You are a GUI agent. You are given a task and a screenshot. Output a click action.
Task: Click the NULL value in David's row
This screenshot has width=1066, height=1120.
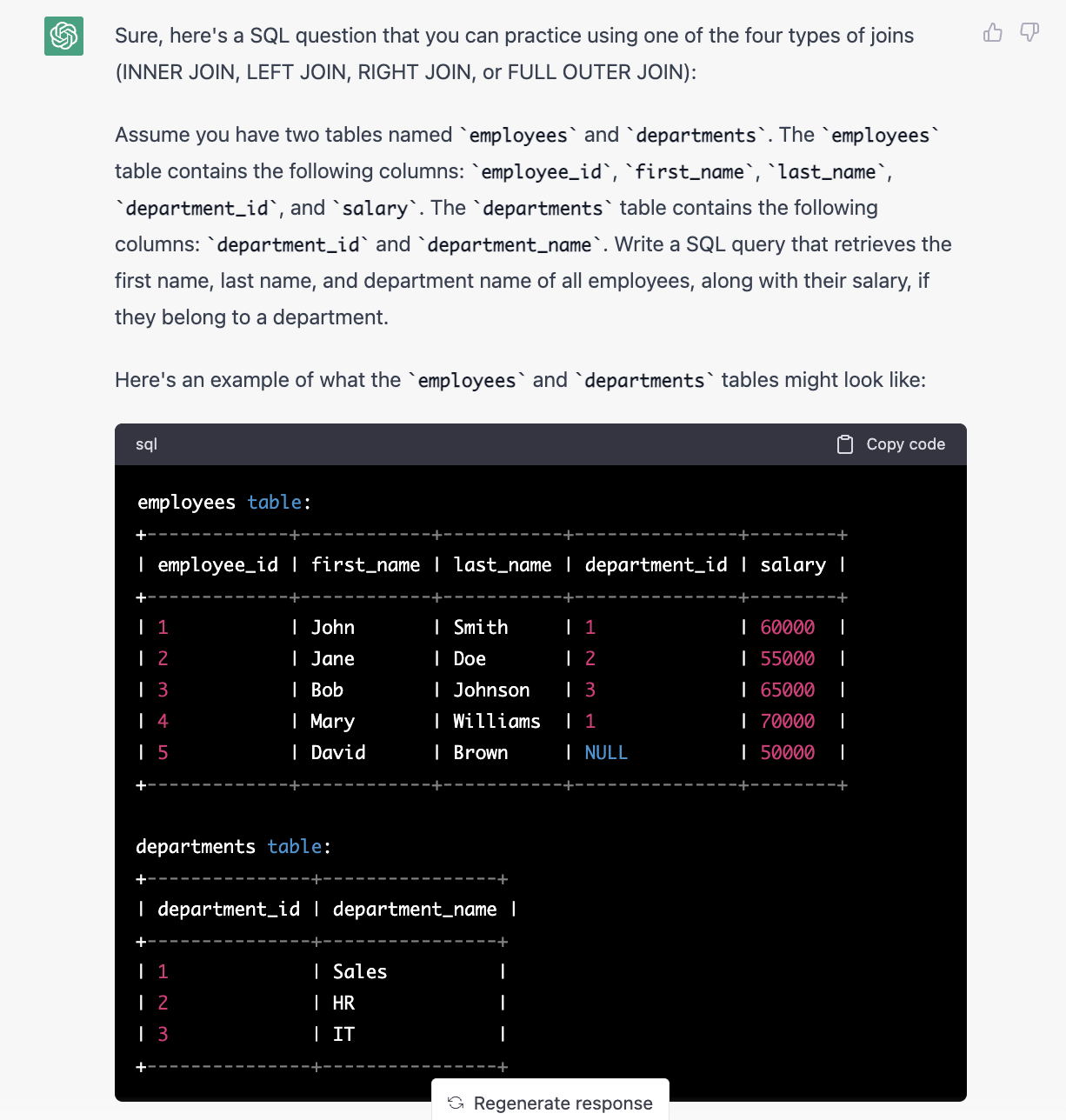point(606,752)
